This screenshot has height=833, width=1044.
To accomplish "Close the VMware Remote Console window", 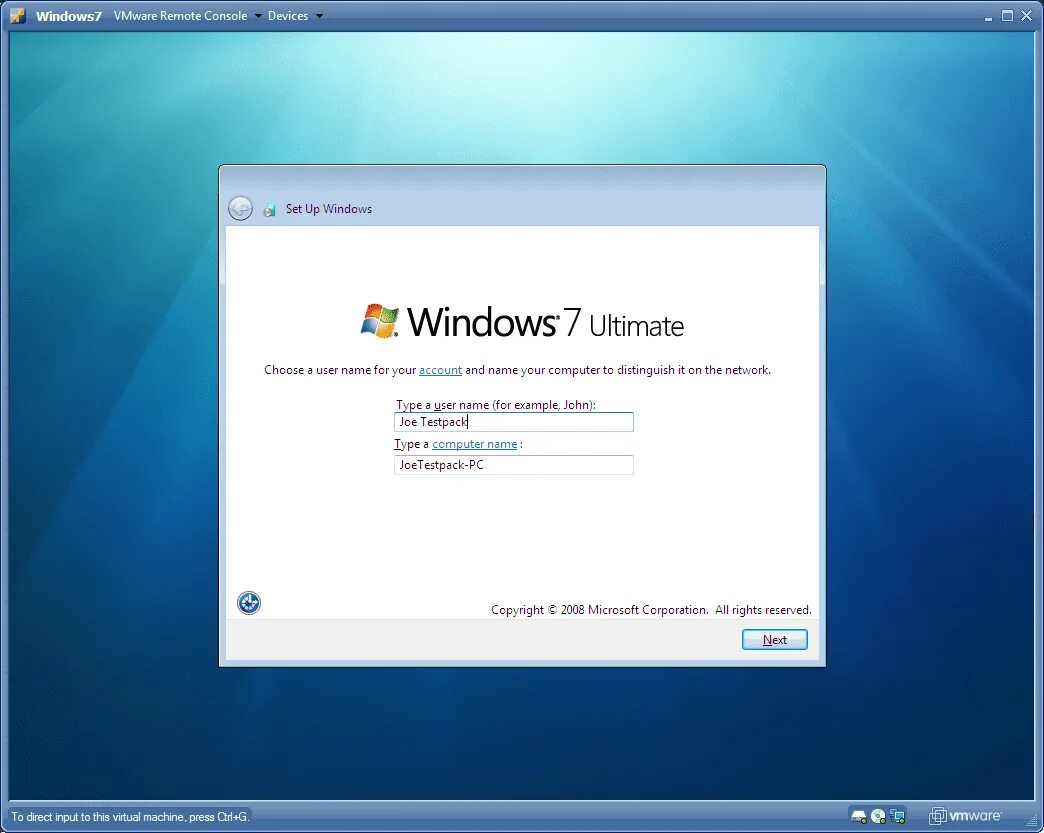I will (x=1027, y=15).
